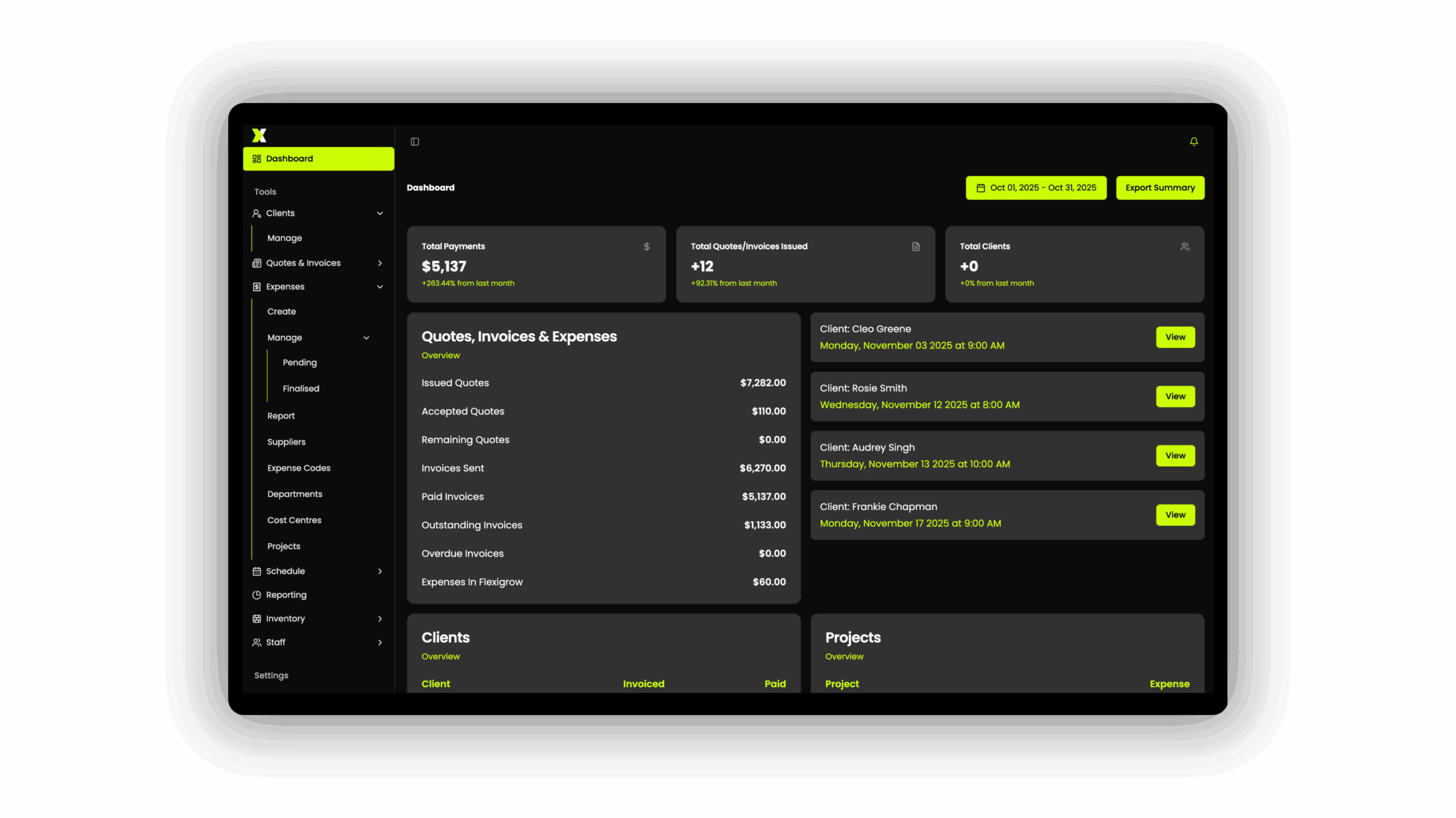The width and height of the screenshot is (1456, 818).
Task: Click the document icon on Quotes/Invoices Issued
Action: pos(916,247)
